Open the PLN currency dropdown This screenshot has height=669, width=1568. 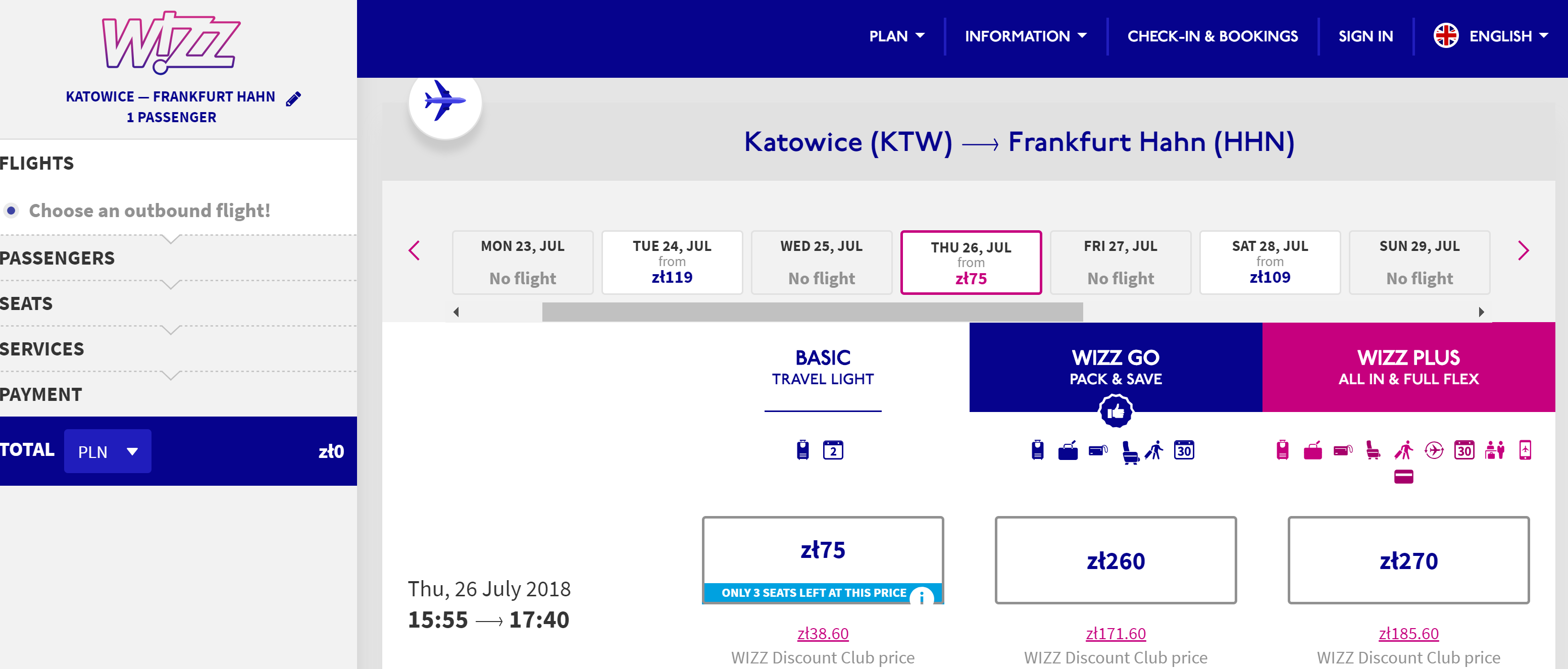[108, 451]
